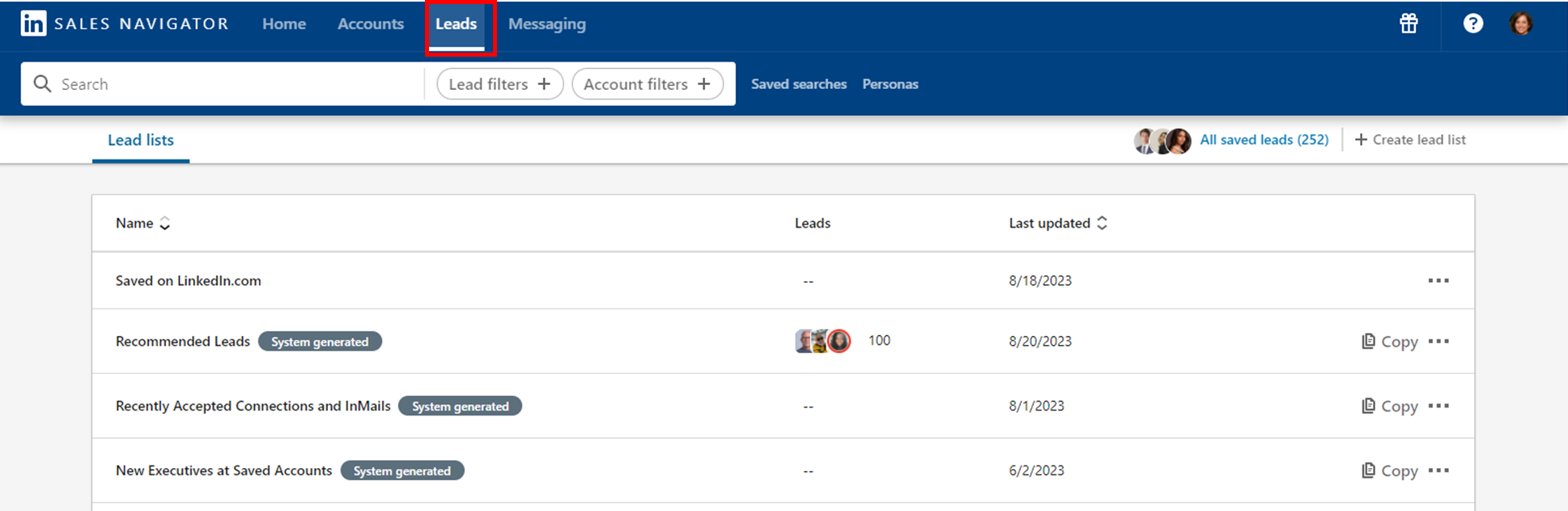
Task: Open the Saved on LinkedIn.com list
Action: tap(189, 281)
